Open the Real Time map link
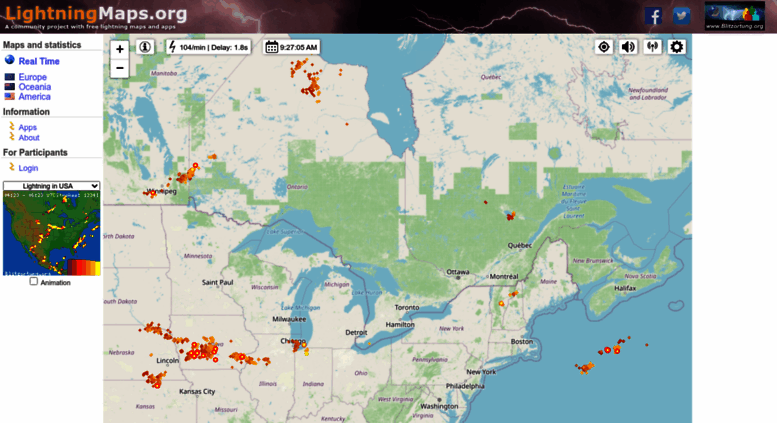Viewport: 777px width, 423px height. 39,61
